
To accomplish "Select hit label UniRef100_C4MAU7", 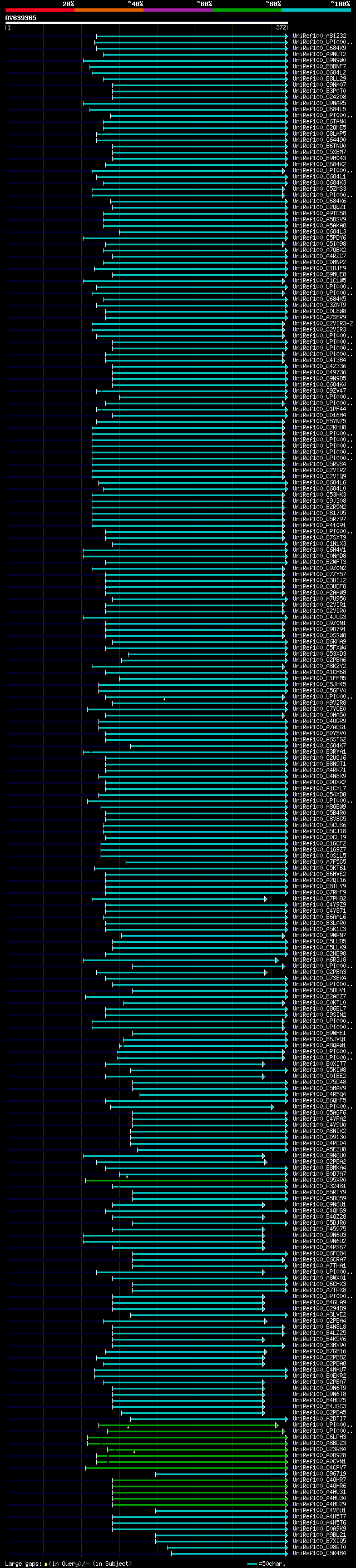I will (x=319, y=1369).
